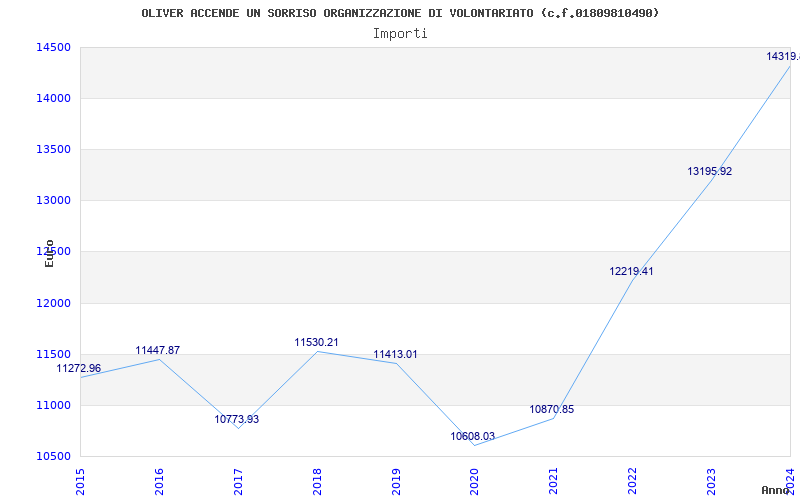The width and height of the screenshot is (800, 500).
Task: Select the 12000 y-axis tick label
Action: pos(52,303)
